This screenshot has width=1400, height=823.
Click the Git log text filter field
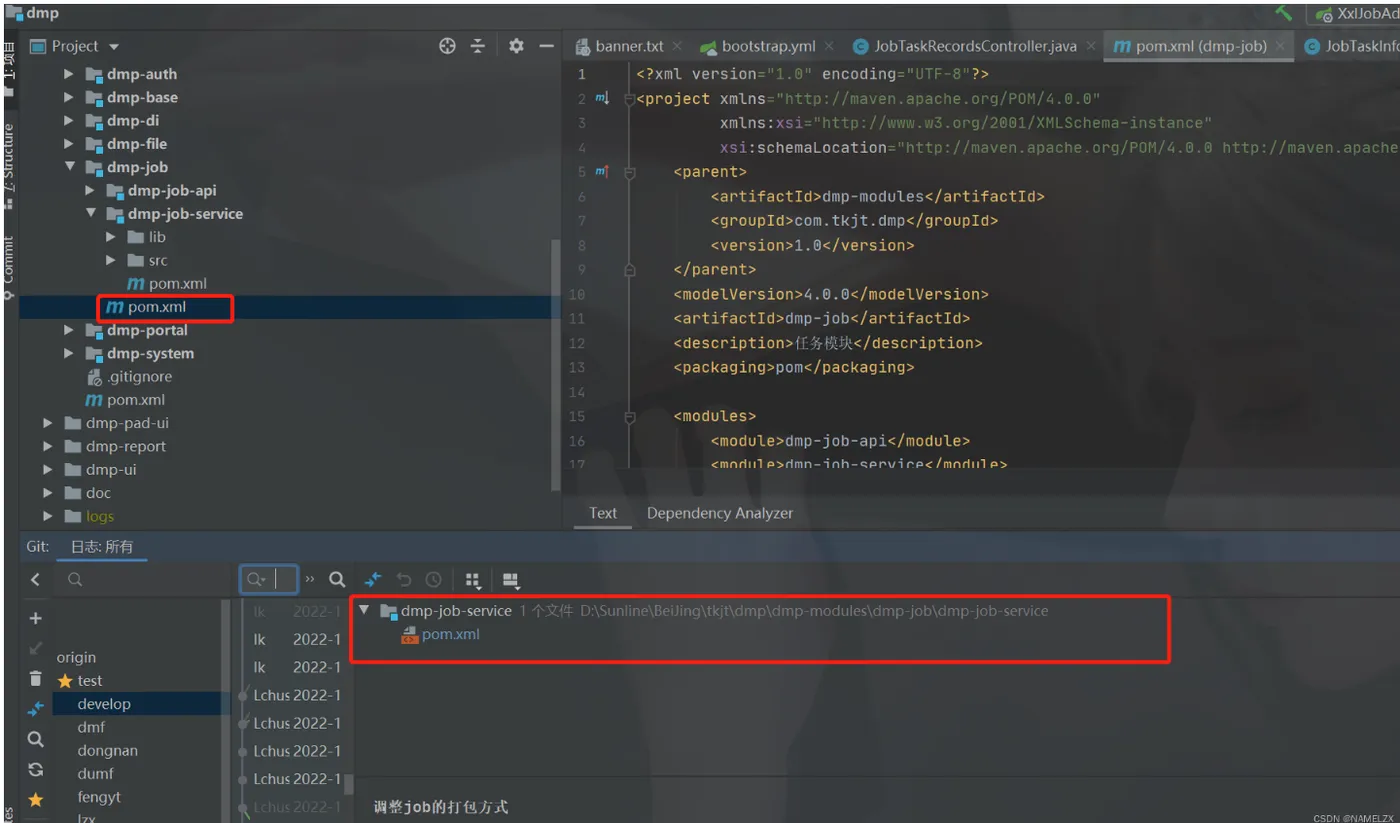pos(269,579)
